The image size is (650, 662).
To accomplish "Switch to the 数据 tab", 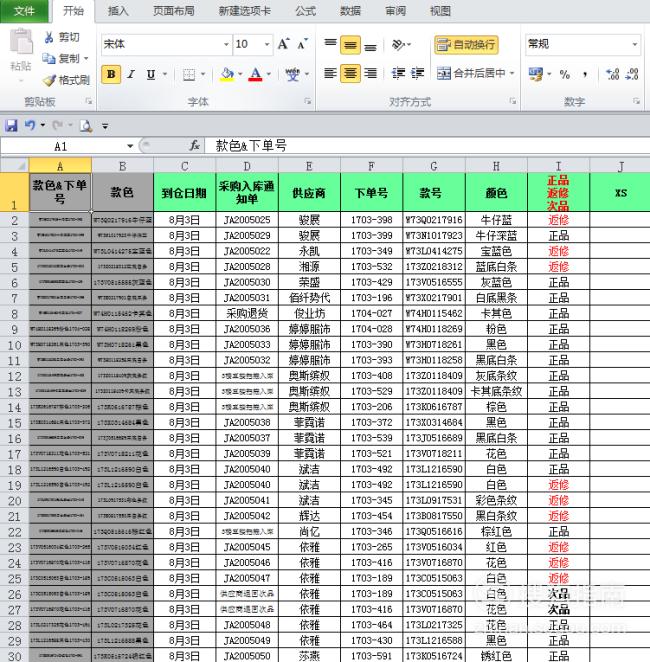I will pyautogui.click(x=350, y=11).
